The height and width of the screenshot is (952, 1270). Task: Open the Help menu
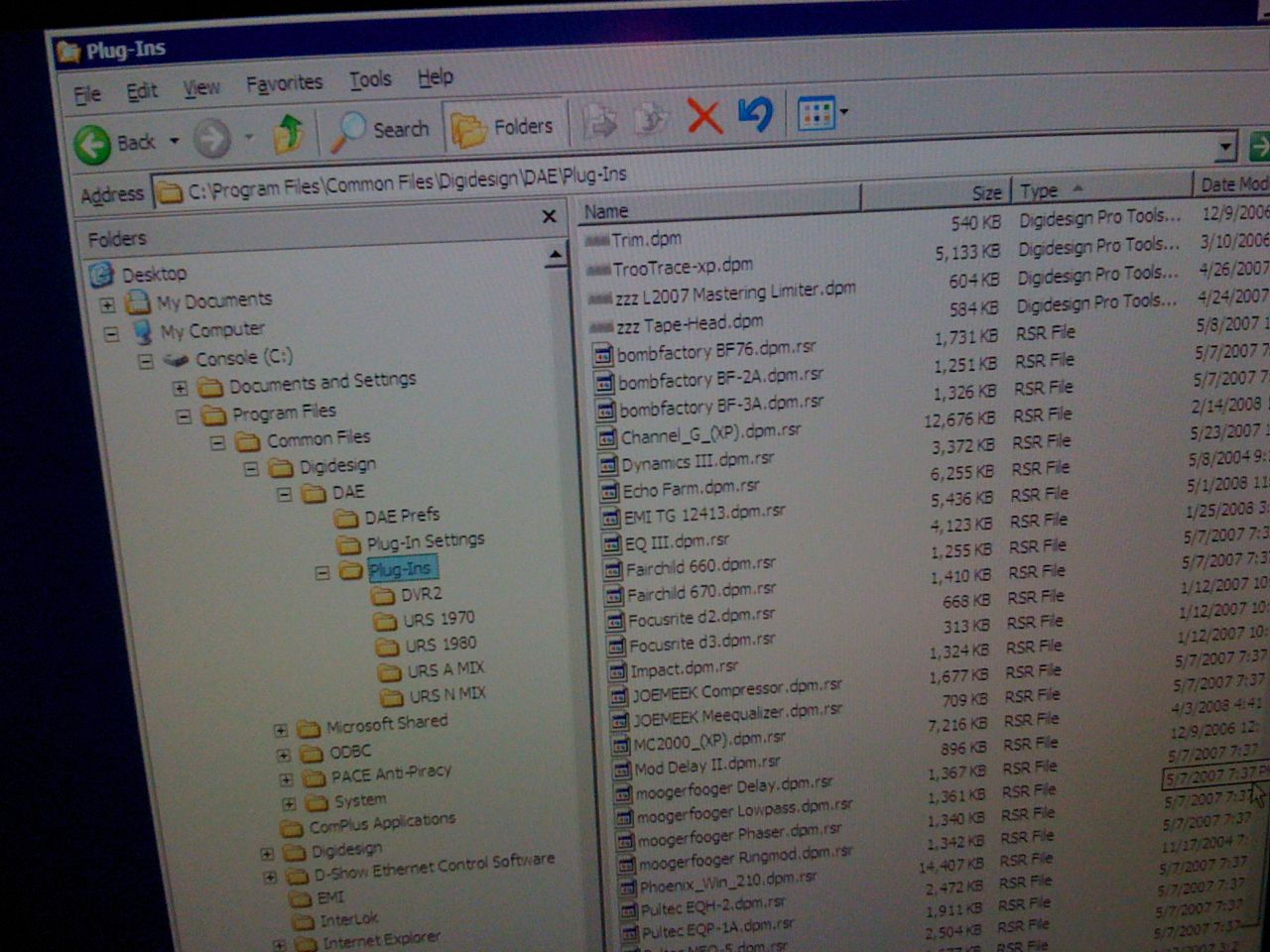[x=435, y=77]
